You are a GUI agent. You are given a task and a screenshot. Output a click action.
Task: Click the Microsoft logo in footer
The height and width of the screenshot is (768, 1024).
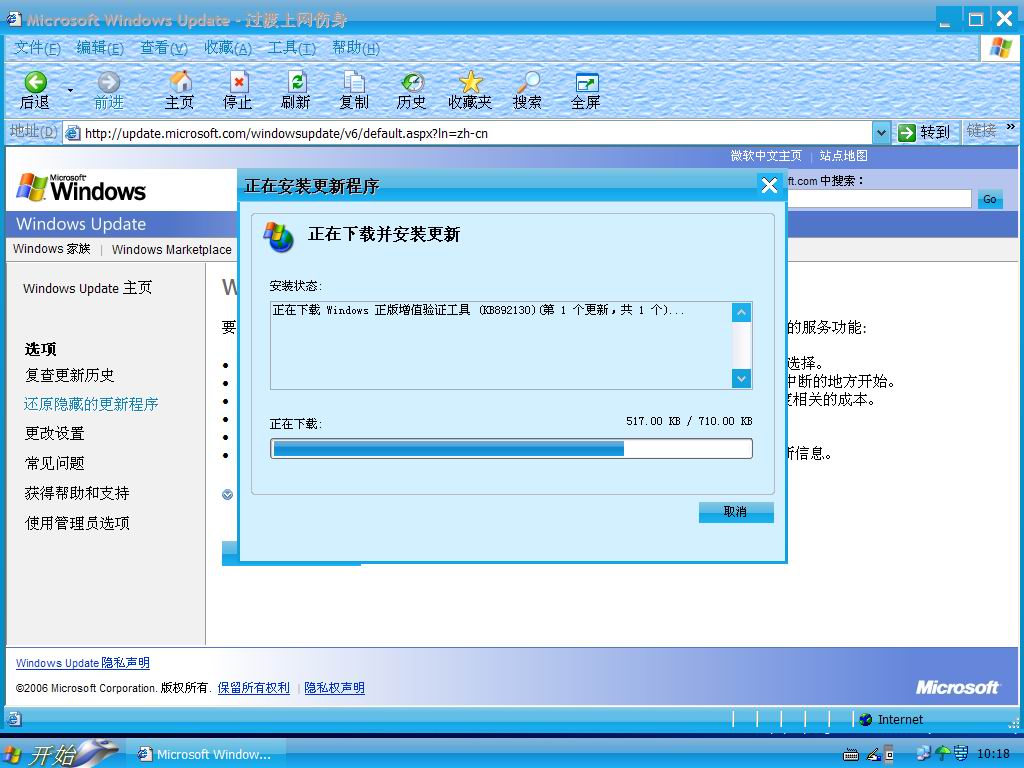pyautogui.click(x=957, y=687)
